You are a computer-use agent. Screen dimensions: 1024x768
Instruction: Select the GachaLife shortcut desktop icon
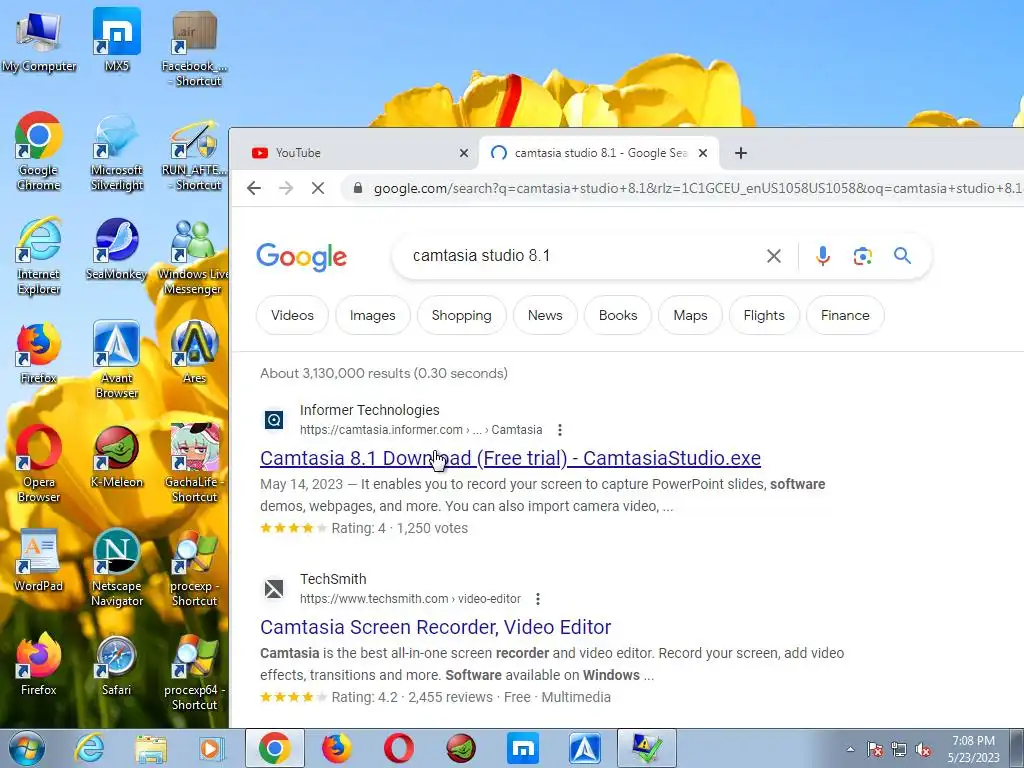[194, 464]
